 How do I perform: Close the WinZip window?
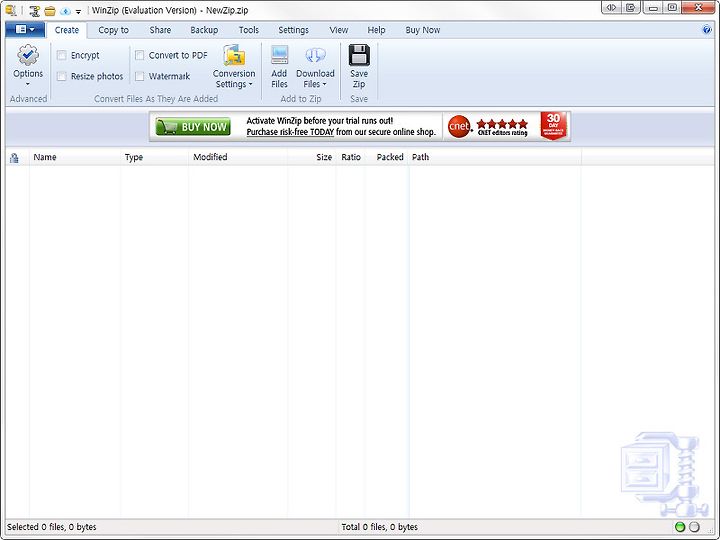coord(698,8)
